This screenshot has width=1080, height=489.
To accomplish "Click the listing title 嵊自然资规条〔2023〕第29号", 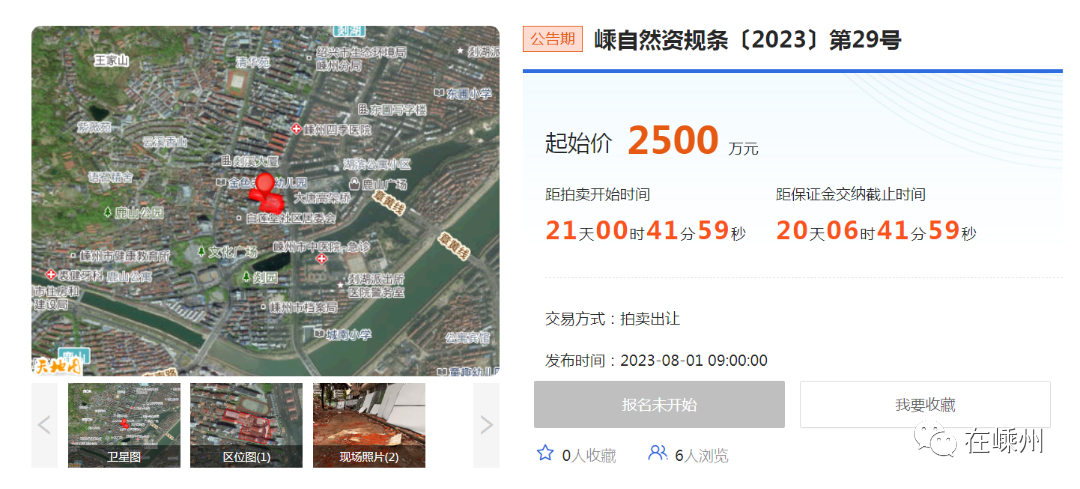I will coord(747,40).
